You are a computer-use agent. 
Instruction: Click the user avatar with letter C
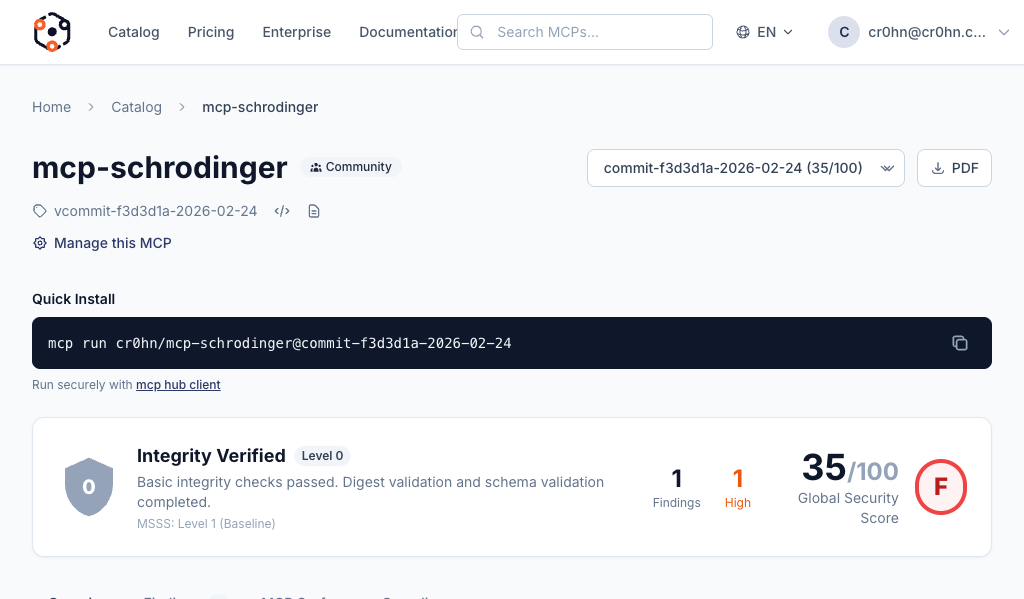click(843, 32)
